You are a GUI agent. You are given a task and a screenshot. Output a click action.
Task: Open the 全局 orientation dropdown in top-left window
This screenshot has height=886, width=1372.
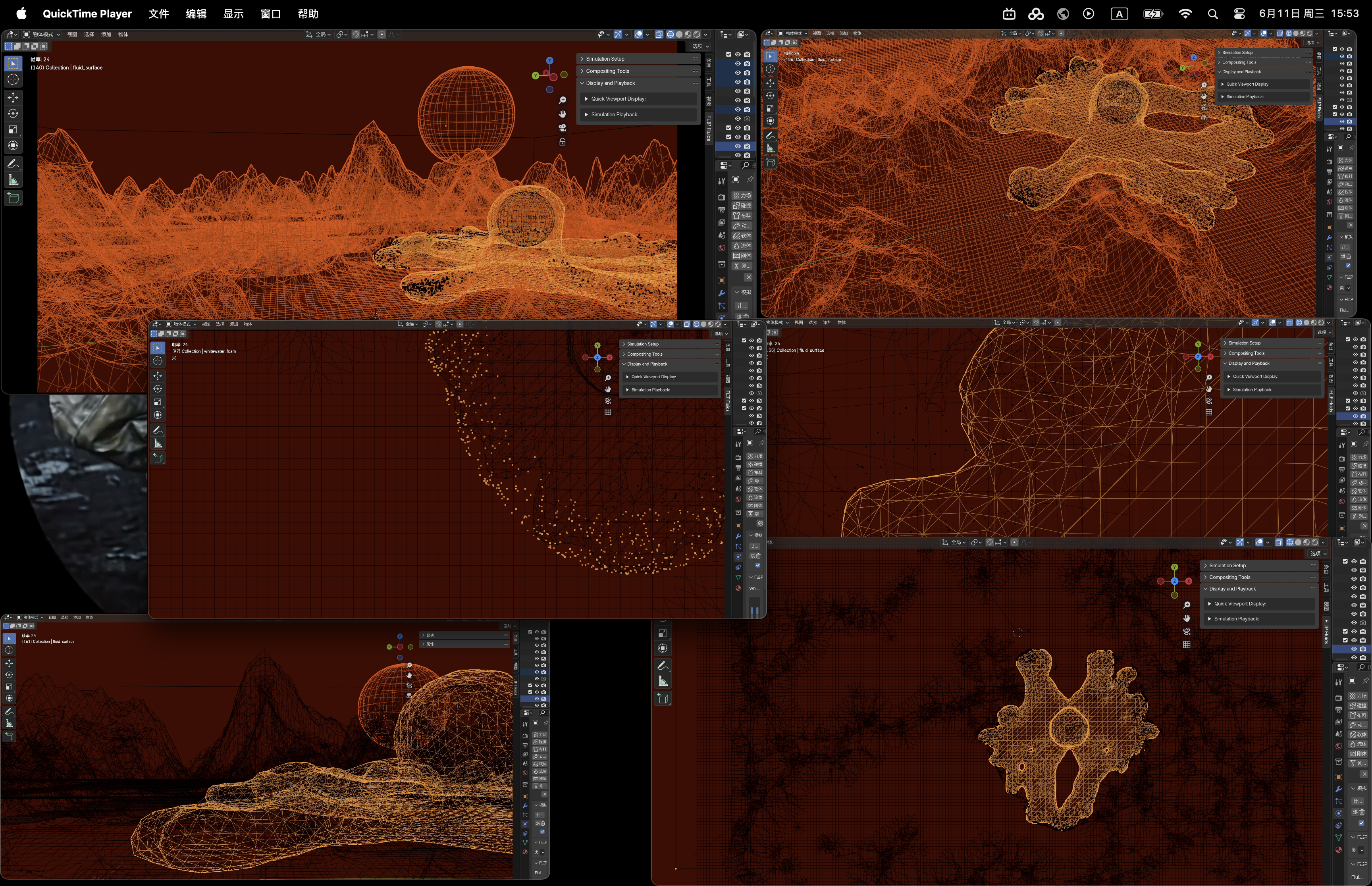pos(319,35)
